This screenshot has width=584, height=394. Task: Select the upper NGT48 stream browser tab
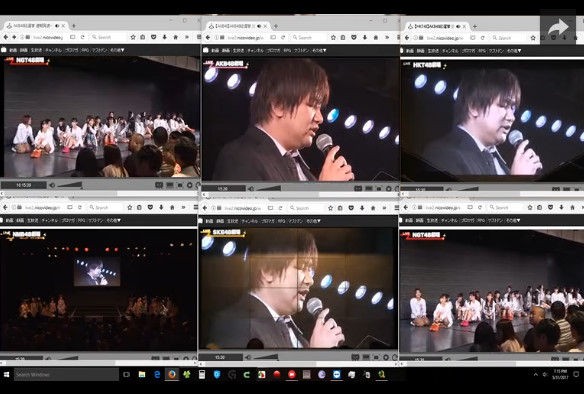click(35, 25)
